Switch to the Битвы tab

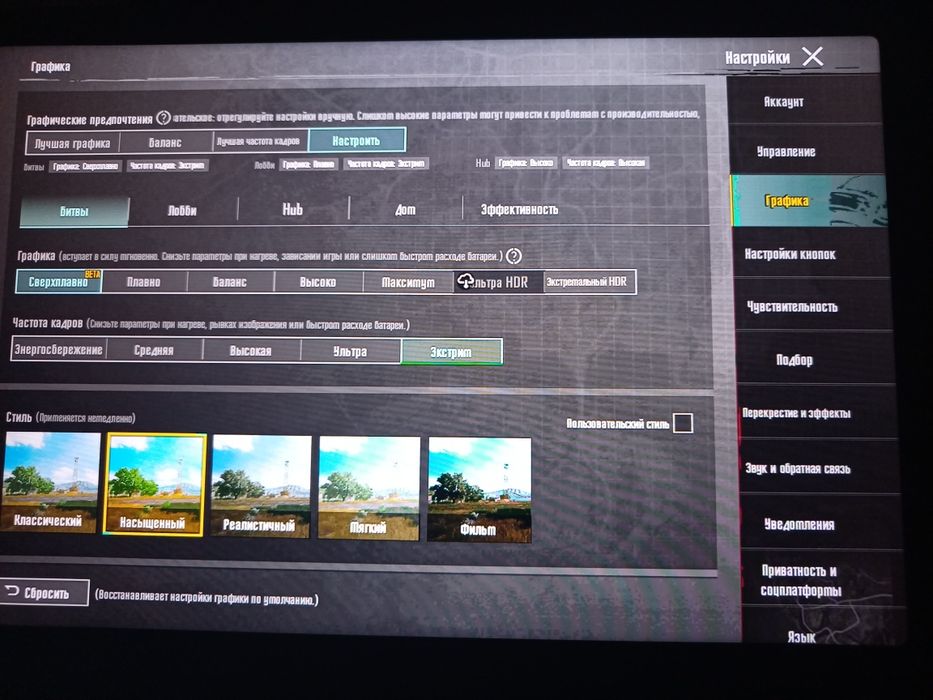74,211
